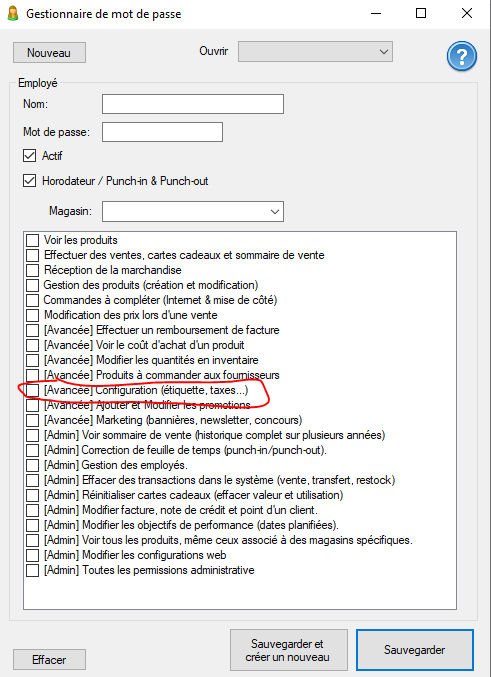Enable Voir les produits permission
Viewport: 491px width, 677px height.
[x=32, y=240]
